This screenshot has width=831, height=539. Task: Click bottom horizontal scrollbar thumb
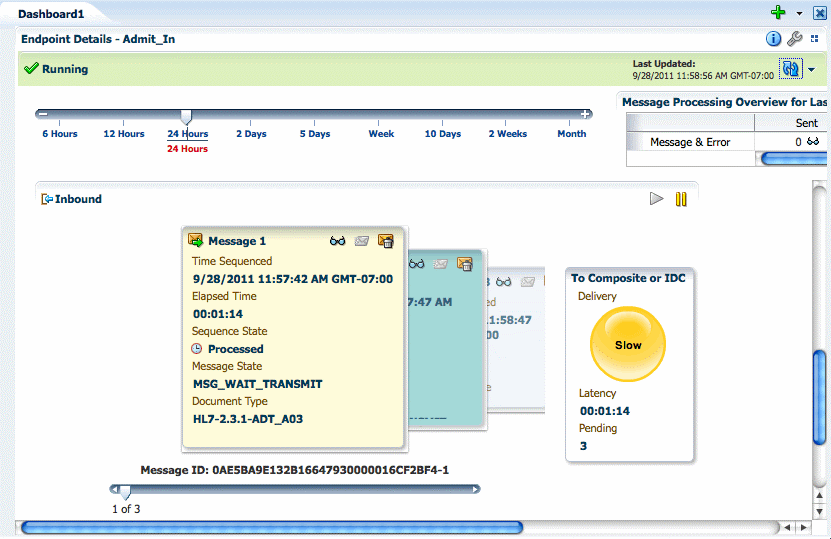(272, 527)
